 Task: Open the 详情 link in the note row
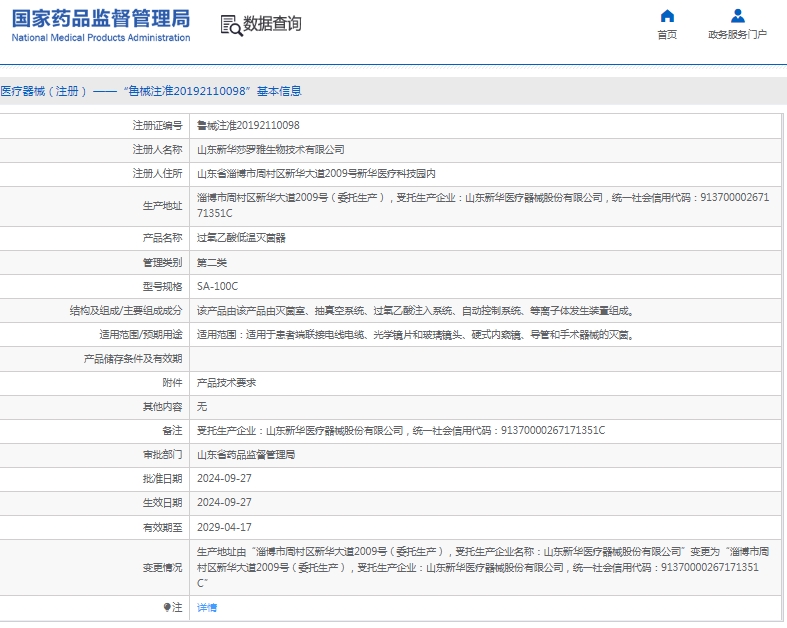207,608
